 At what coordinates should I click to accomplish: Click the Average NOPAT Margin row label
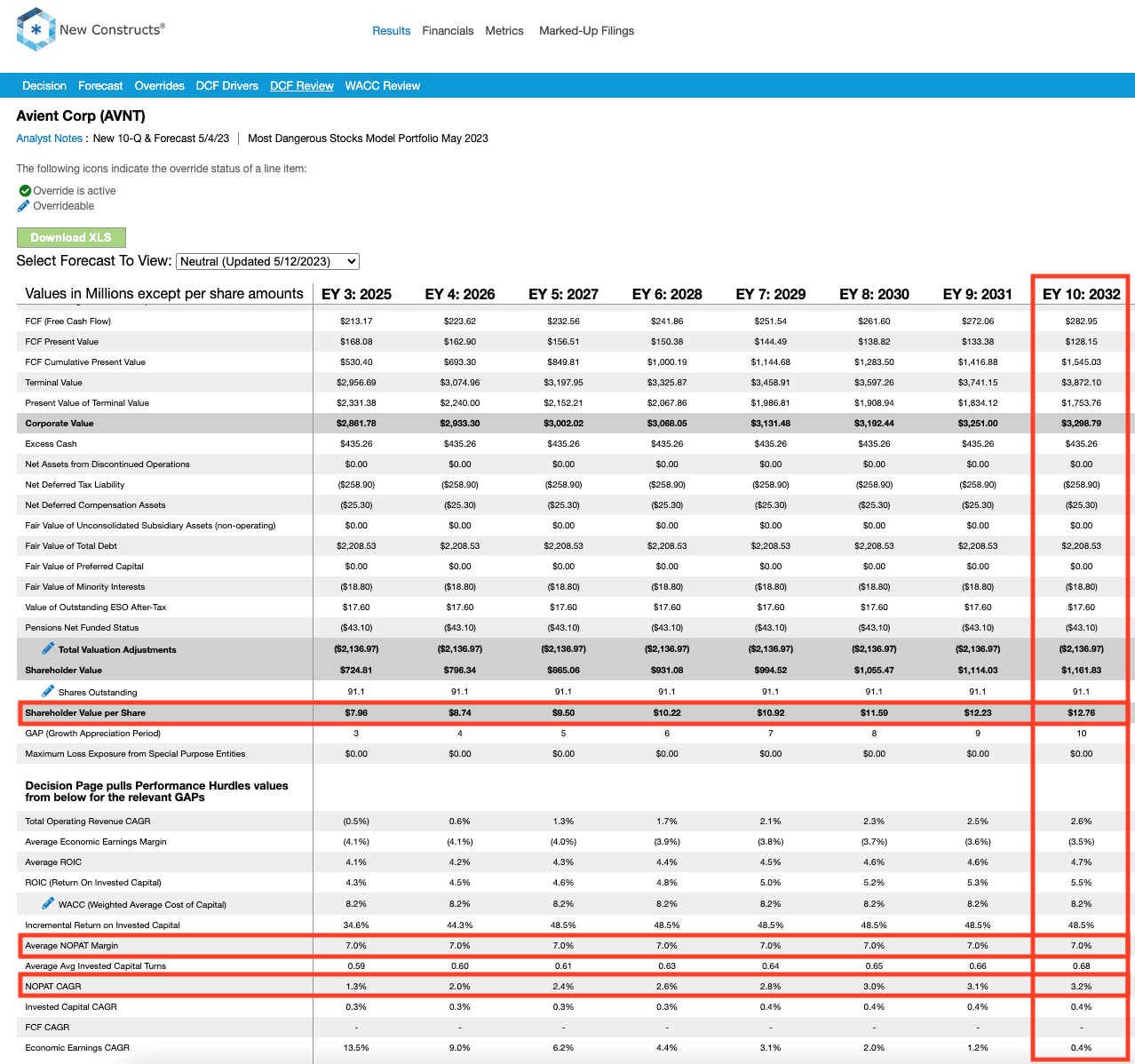tap(71, 946)
